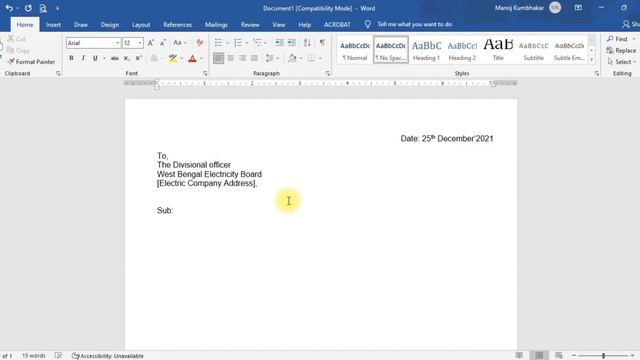
Task: Open the ACROBAT tab
Action: click(337, 24)
